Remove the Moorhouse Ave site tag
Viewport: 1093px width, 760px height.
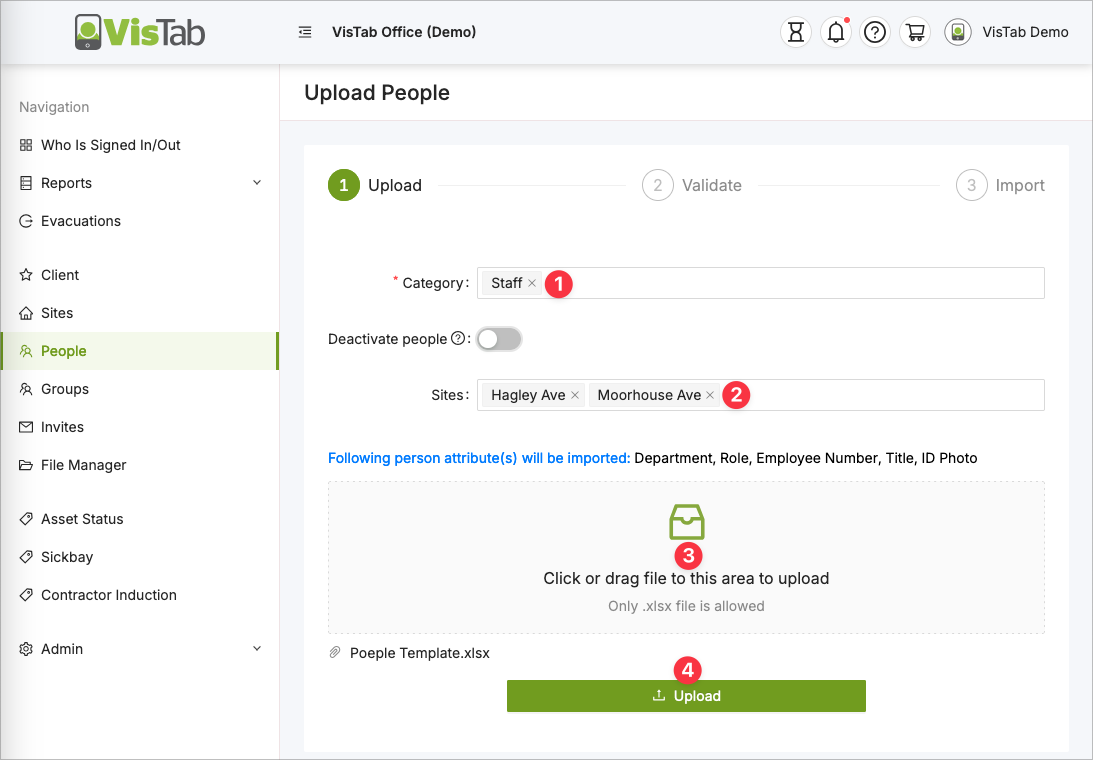(710, 395)
